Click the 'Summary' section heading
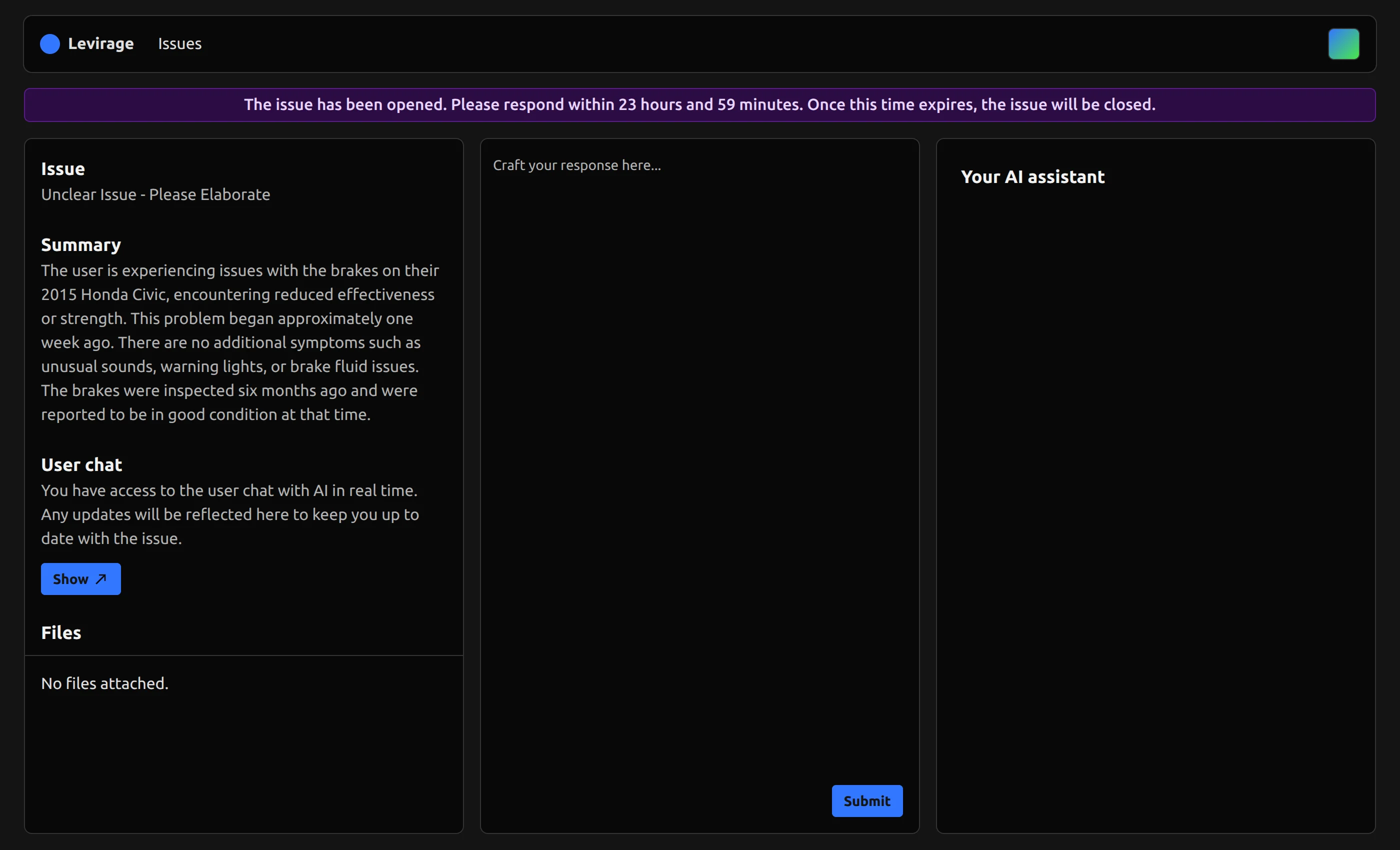Screen dimensions: 1400x850 pyautogui.click(x=80, y=245)
